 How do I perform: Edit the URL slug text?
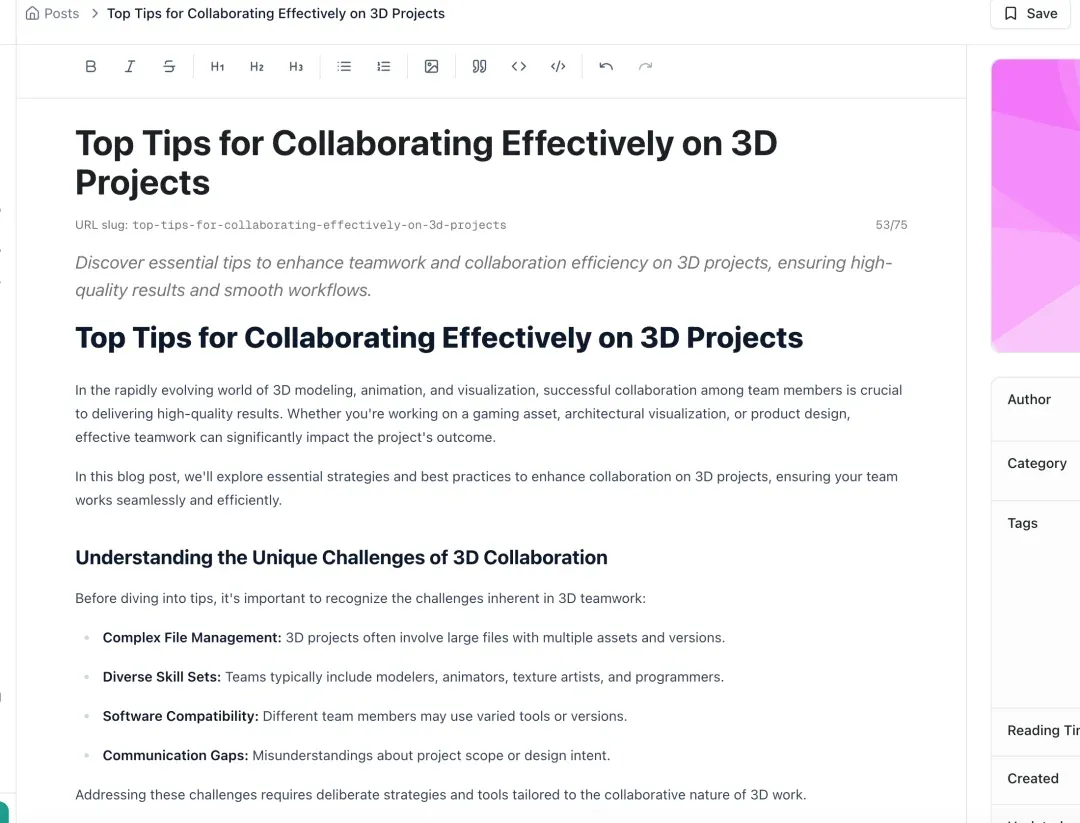pyautogui.click(x=319, y=225)
